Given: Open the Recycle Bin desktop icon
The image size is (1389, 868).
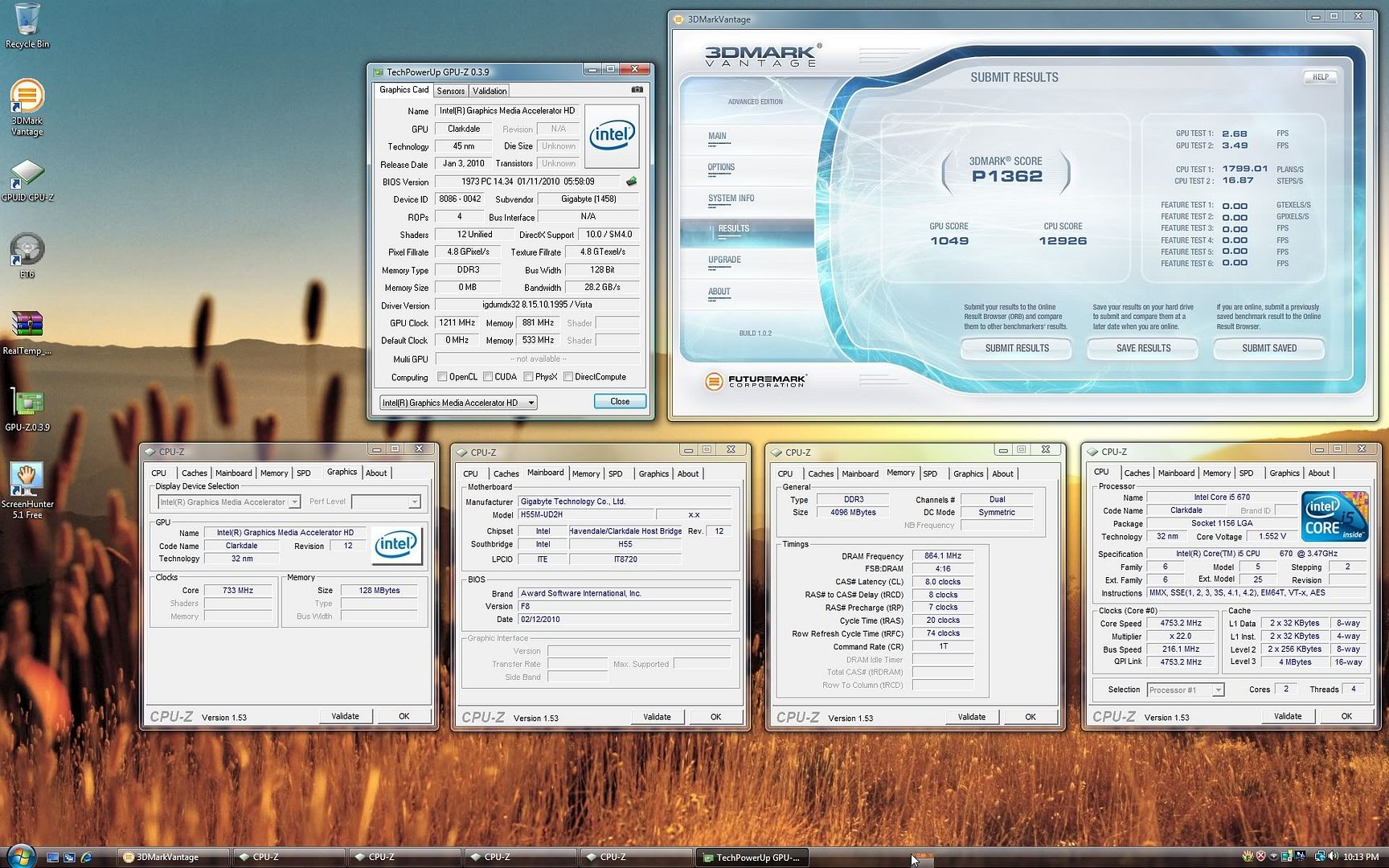Looking at the screenshot, I should click(27, 24).
